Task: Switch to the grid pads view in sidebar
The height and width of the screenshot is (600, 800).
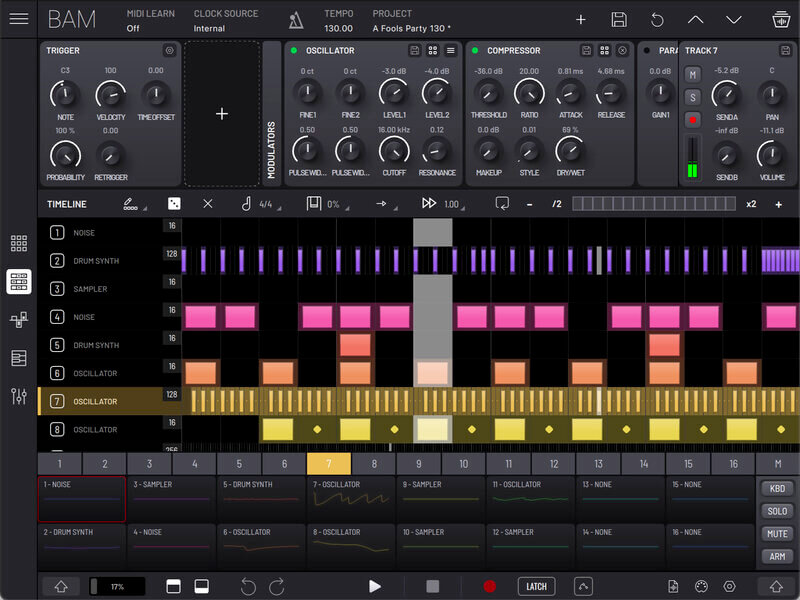Action: coord(18,241)
